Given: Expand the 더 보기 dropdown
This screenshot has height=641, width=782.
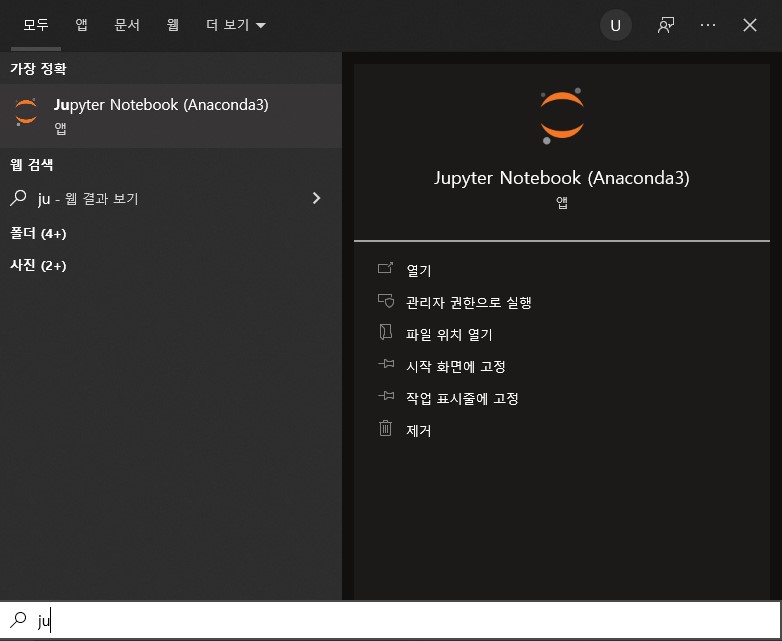Looking at the screenshot, I should pos(235,25).
